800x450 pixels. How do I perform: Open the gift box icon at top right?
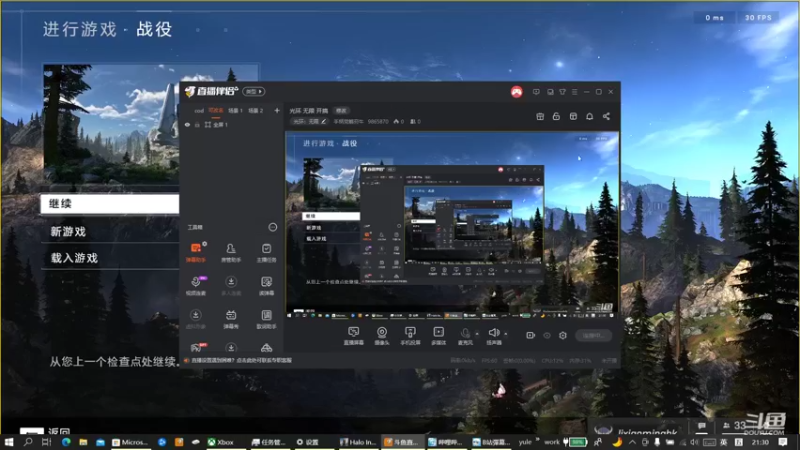click(x=540, y=116)
